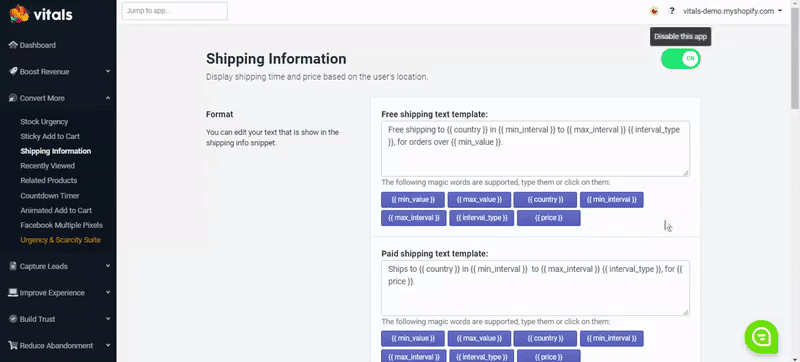Screen dimensions: 800x362
Task: Click the Reduce Abandonment cart icon
Action: [x=13, y=346]
